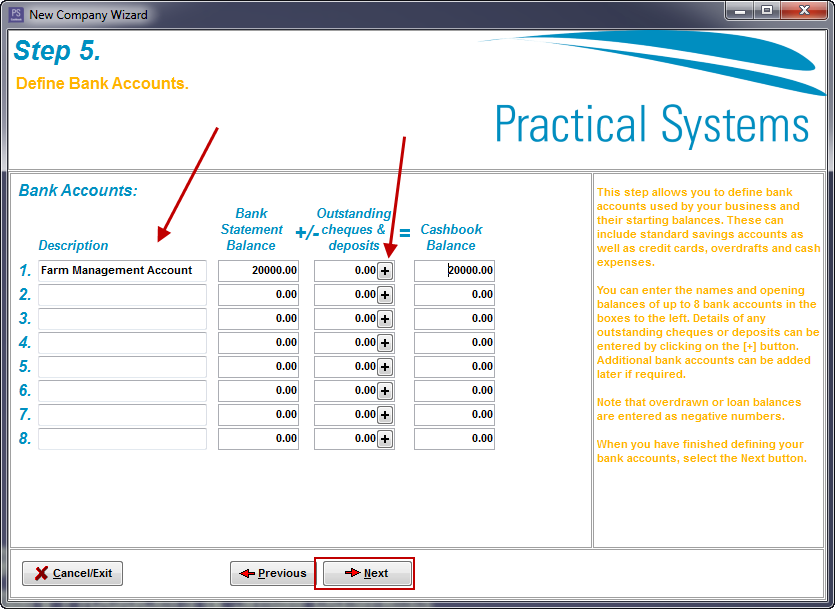The image size is (835, 609).
Task: Select row 2 description field
Action: 122,295
